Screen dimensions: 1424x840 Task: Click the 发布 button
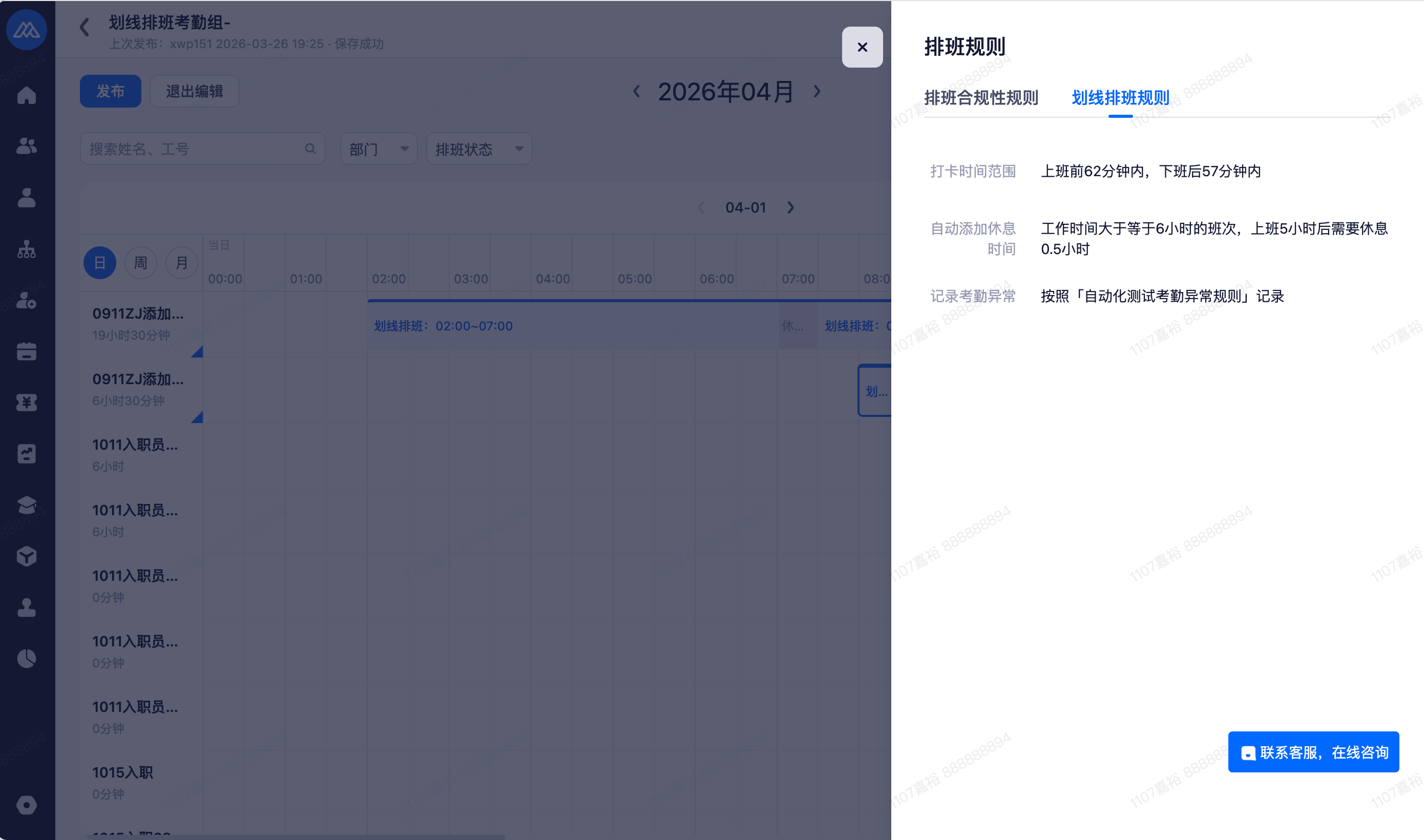pos(110,91)
